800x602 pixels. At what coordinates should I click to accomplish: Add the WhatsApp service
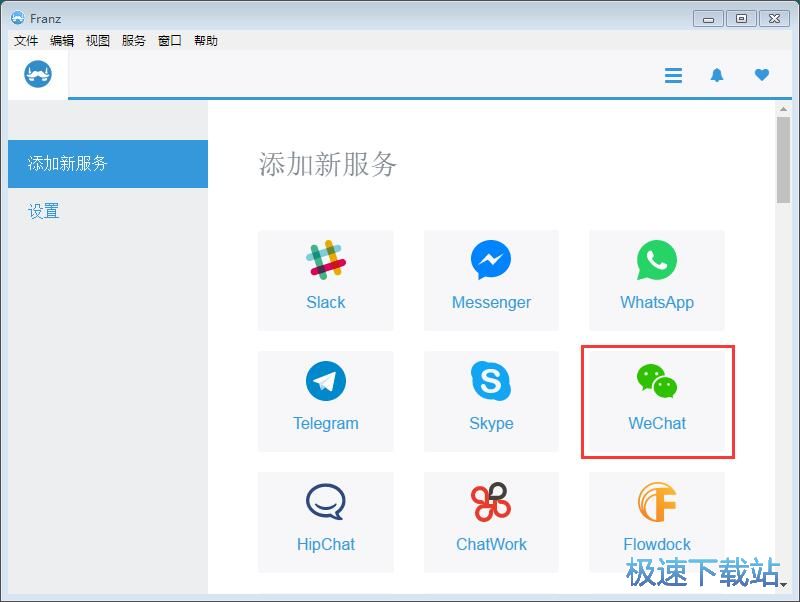(x=657, y=280)
